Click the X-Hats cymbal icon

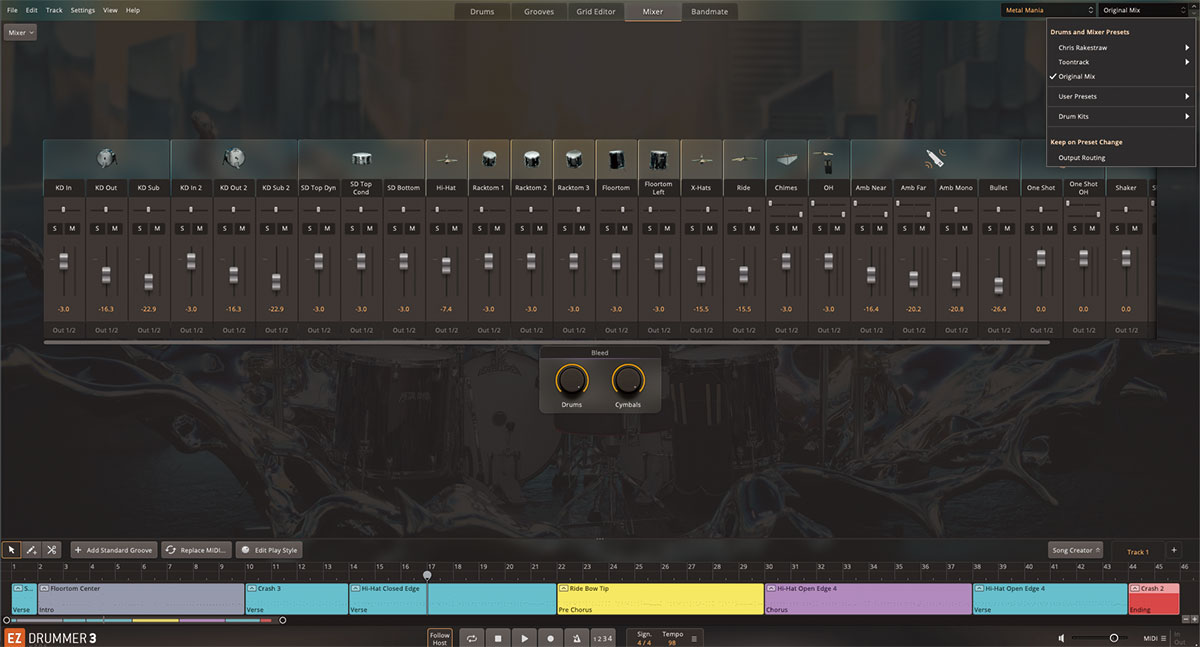click(701, 158)
